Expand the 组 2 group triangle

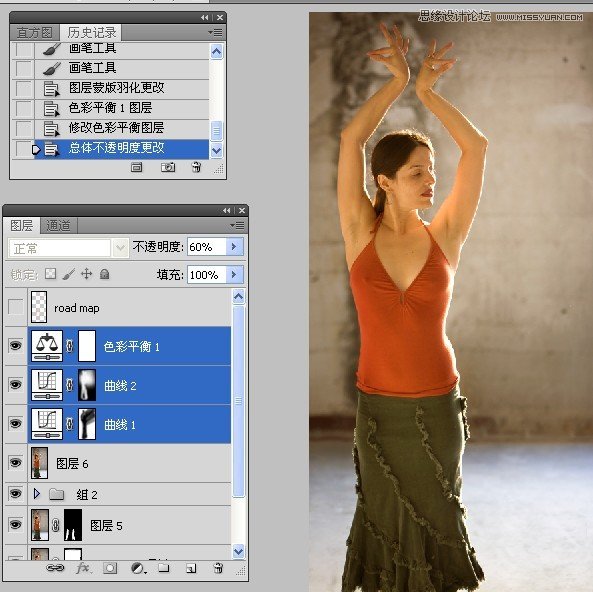(x=37, y=494)
